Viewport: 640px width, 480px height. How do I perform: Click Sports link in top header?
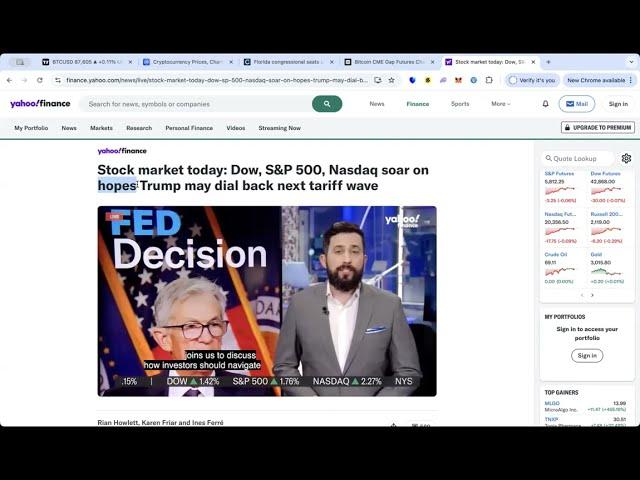[460, 104]
